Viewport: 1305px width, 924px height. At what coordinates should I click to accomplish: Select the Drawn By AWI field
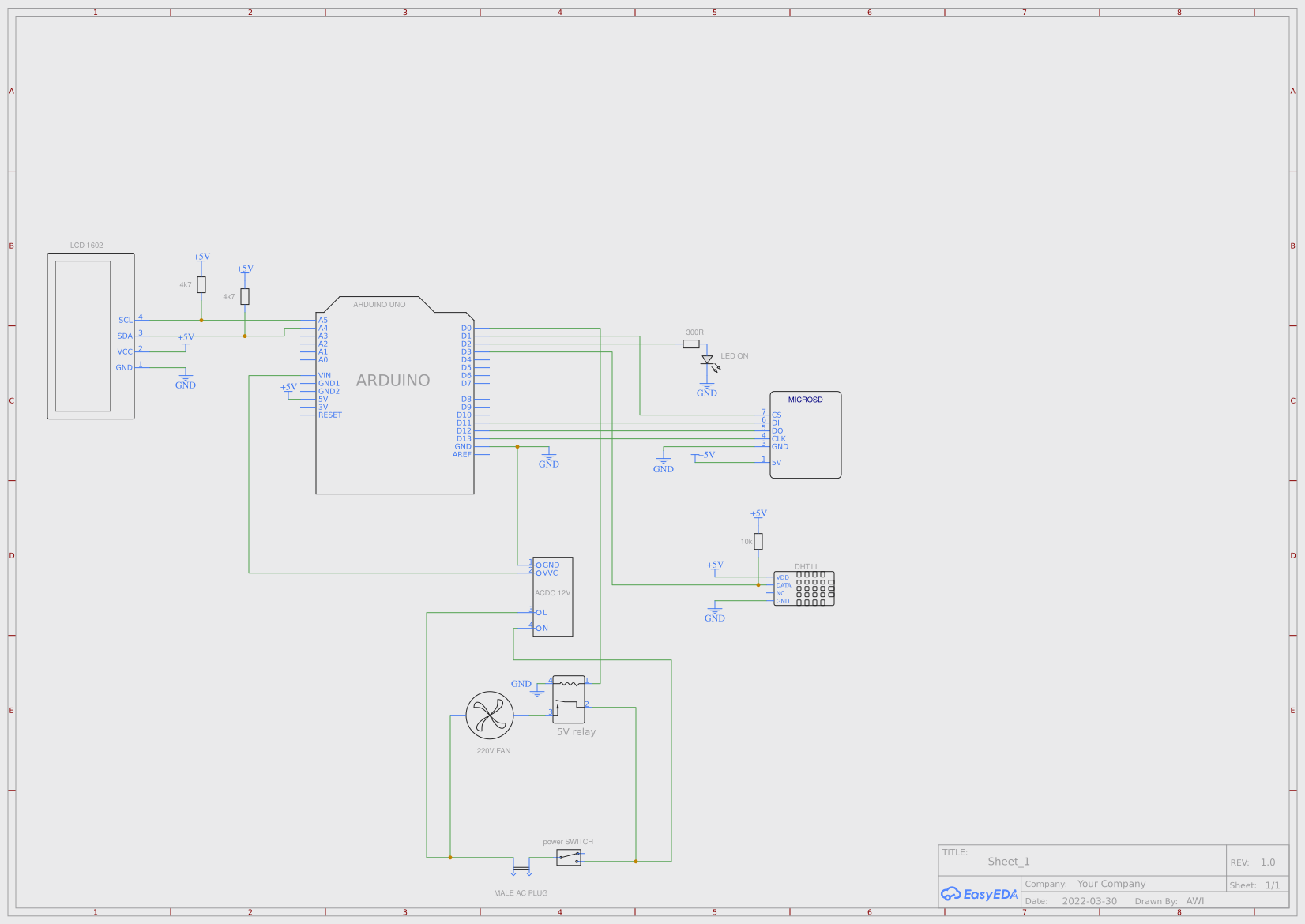click(1194, 901)
